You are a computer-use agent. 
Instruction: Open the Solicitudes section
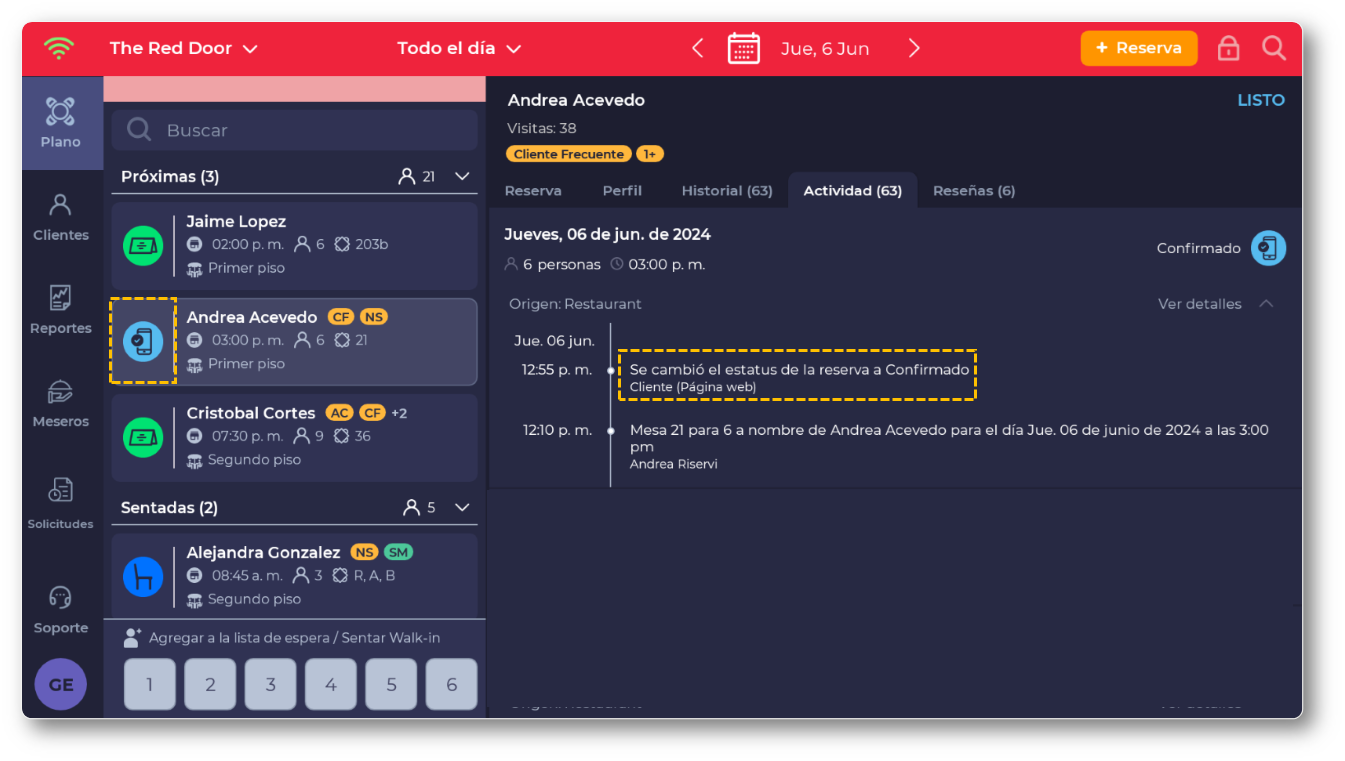(61, 503)
